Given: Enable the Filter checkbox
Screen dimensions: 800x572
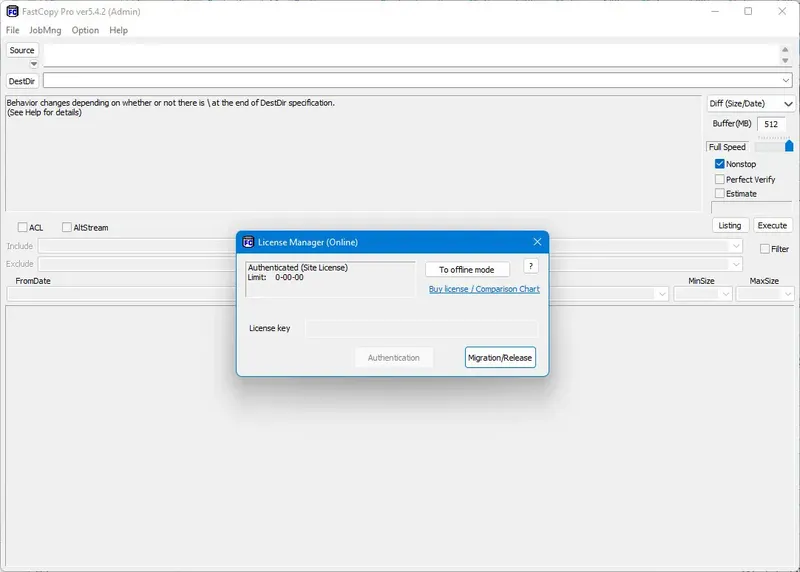Looking at the screenshot, I should pyautogui.click(x=764, y=249).
